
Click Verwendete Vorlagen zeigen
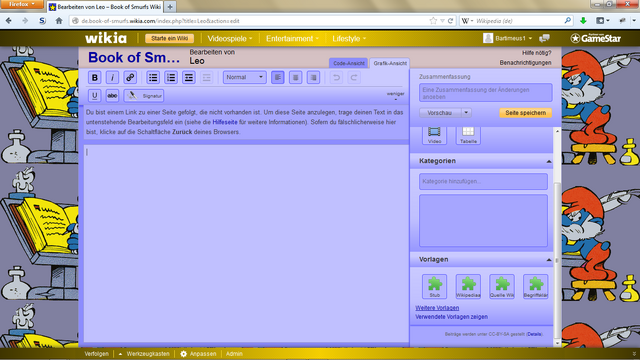(451, 317)
